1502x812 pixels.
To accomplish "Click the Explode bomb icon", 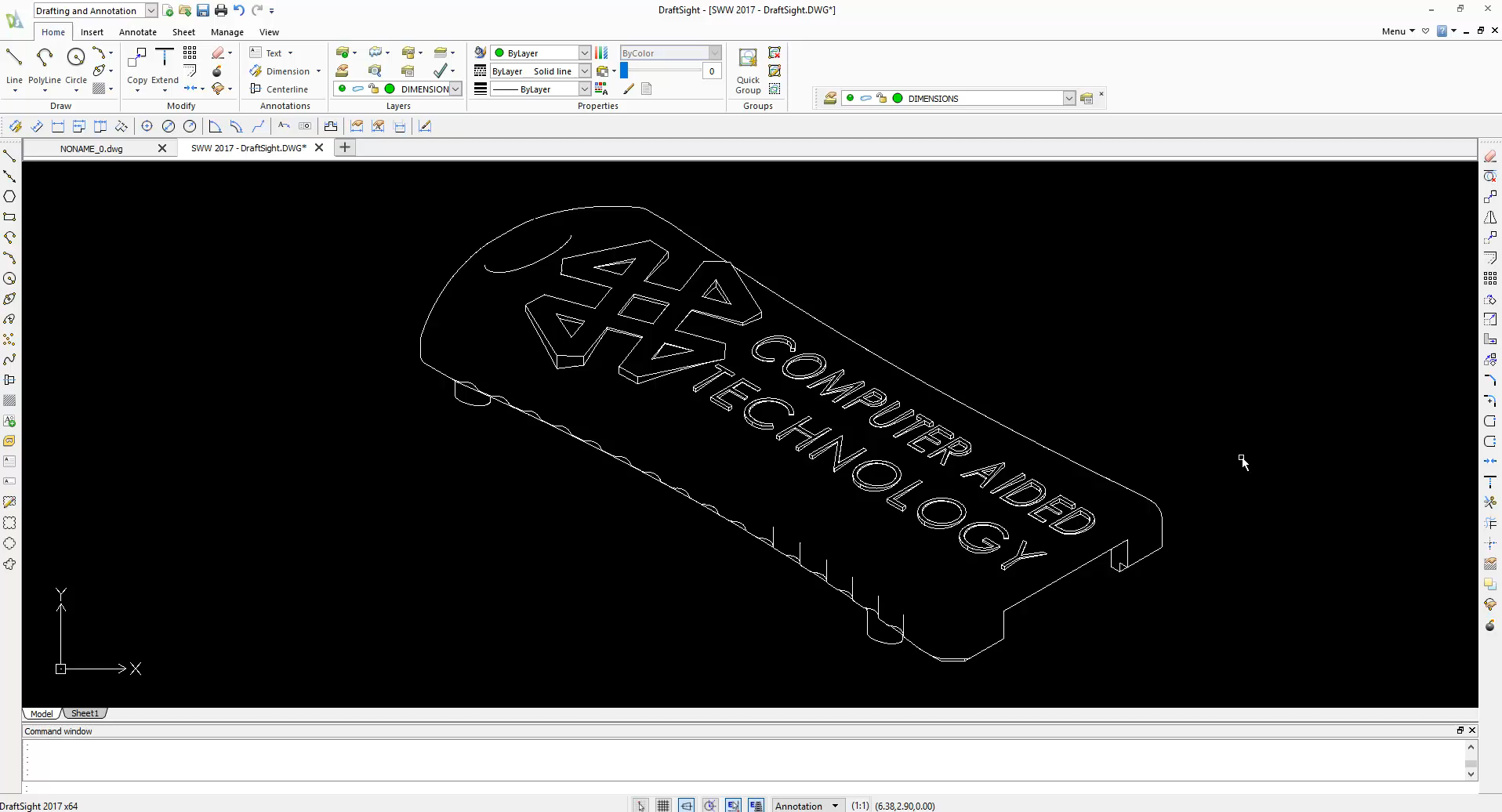I will 217,71.
